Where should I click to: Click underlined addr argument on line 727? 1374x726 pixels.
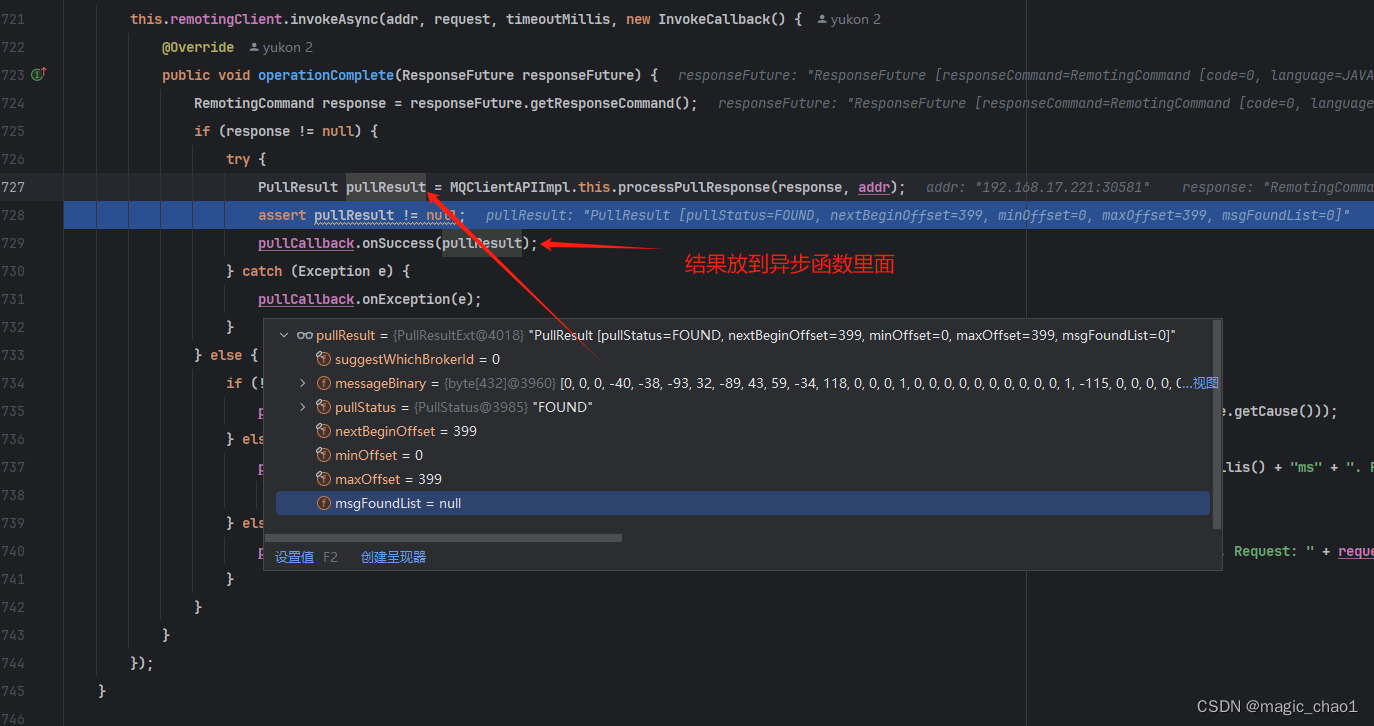[875, 187]
